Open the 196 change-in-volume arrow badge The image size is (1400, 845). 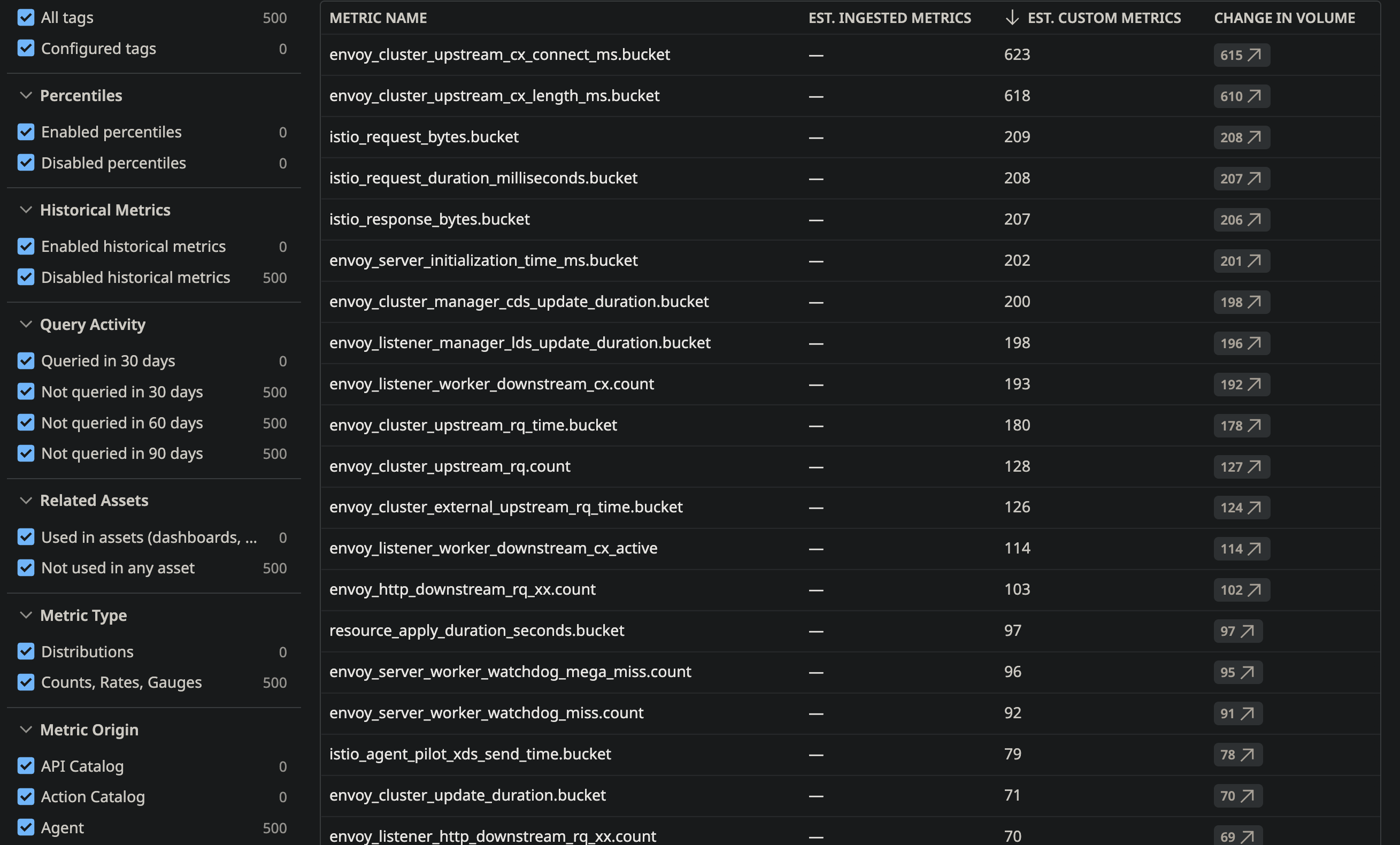point(1242,343)
